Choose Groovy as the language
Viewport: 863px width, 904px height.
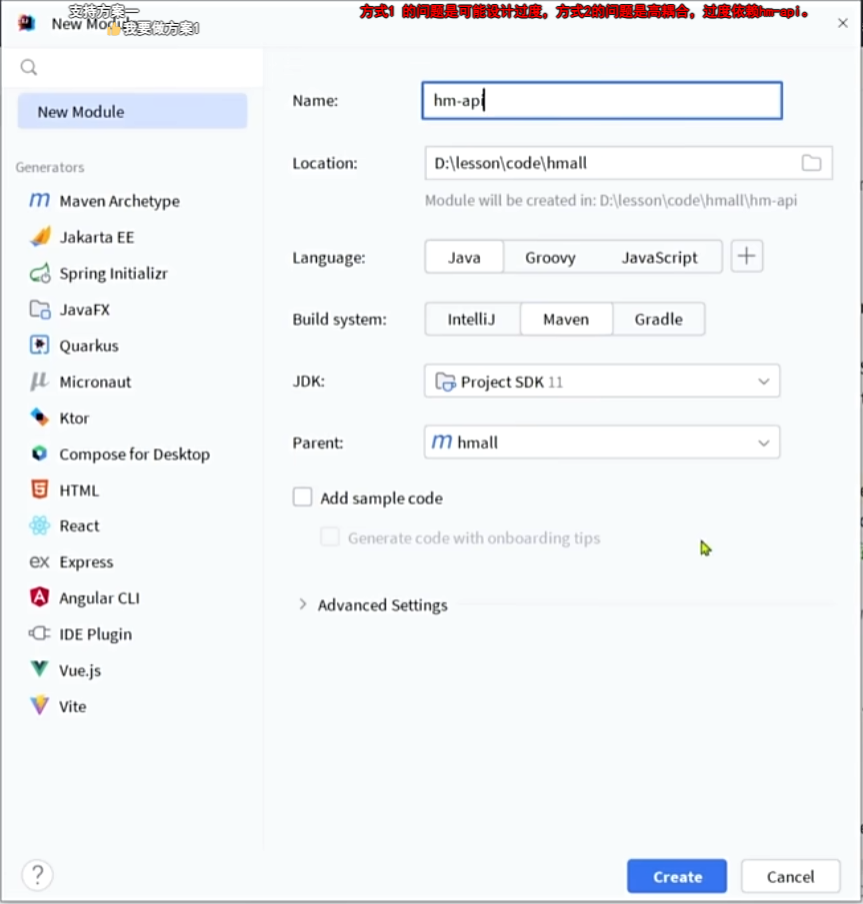550,257
